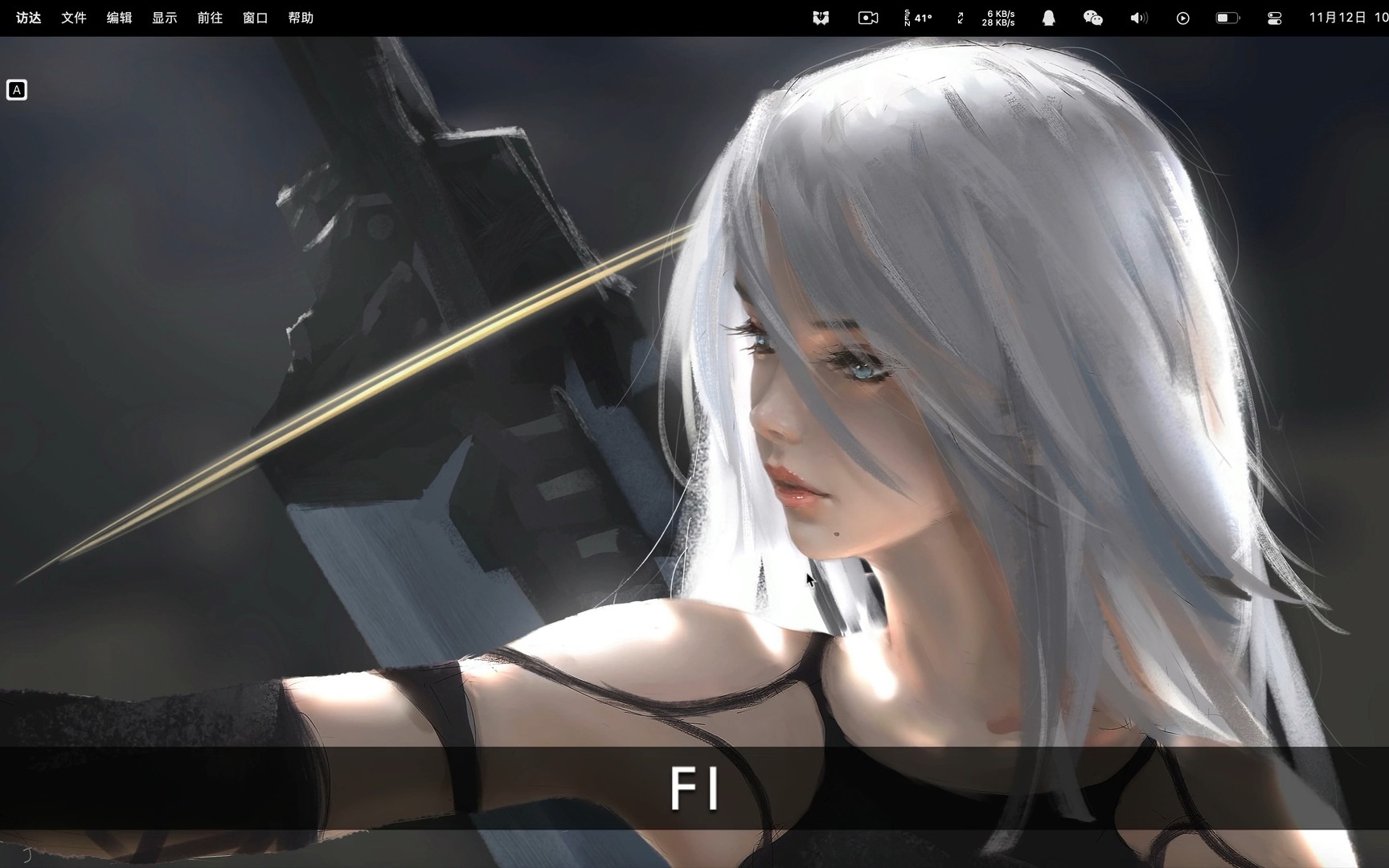Viewport: 1389px width, 868px height.
Task: Click the first left status icon in menu bar
Action: pos(821,18)
